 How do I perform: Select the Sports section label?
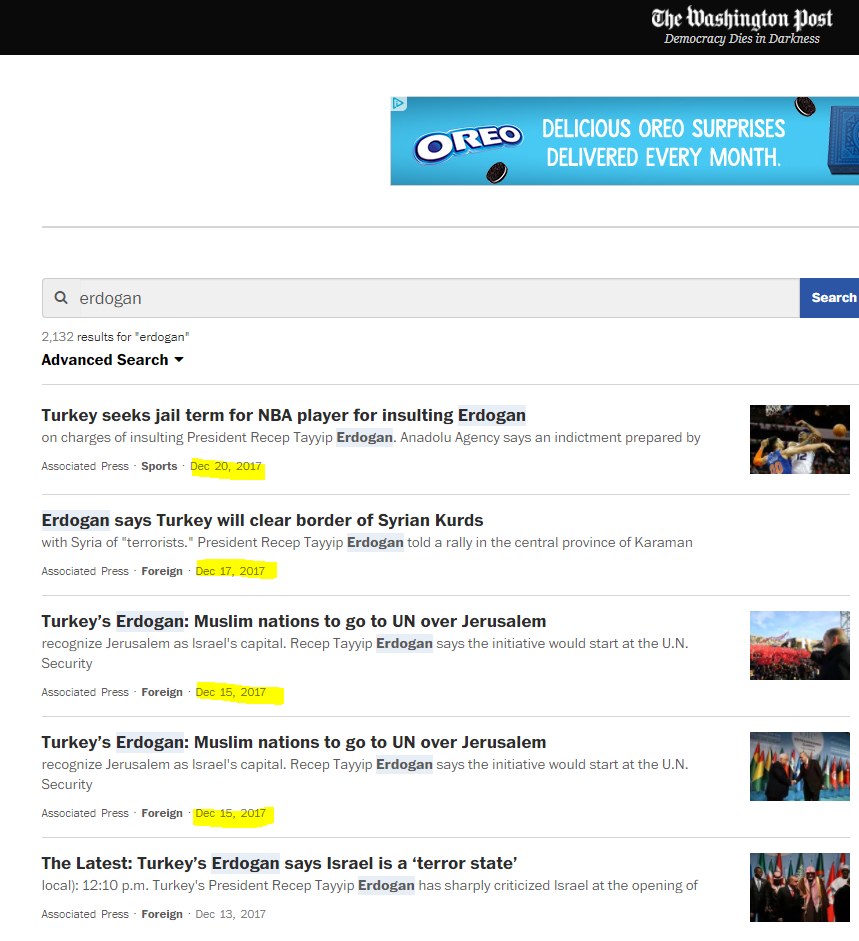click(x=159, y=467)
